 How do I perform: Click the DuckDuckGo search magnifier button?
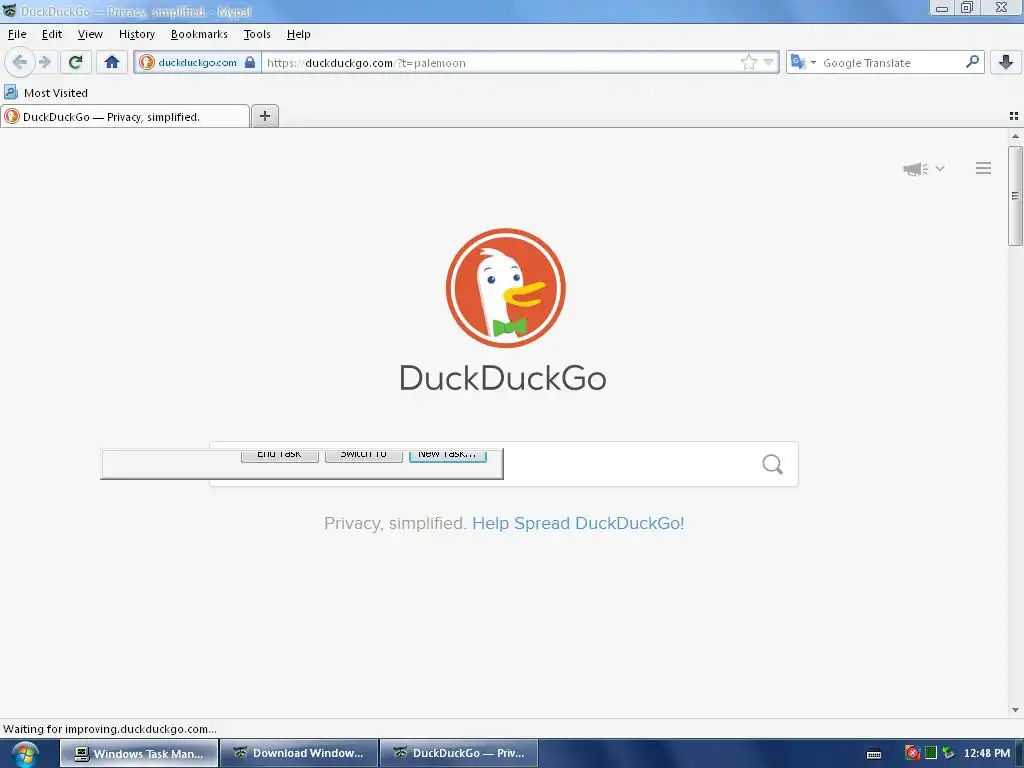pos(773,464)
